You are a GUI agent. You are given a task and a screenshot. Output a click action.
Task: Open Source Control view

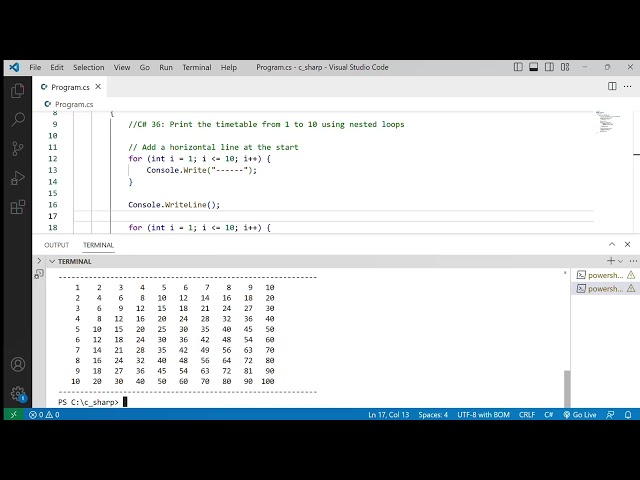pos(18,149)
